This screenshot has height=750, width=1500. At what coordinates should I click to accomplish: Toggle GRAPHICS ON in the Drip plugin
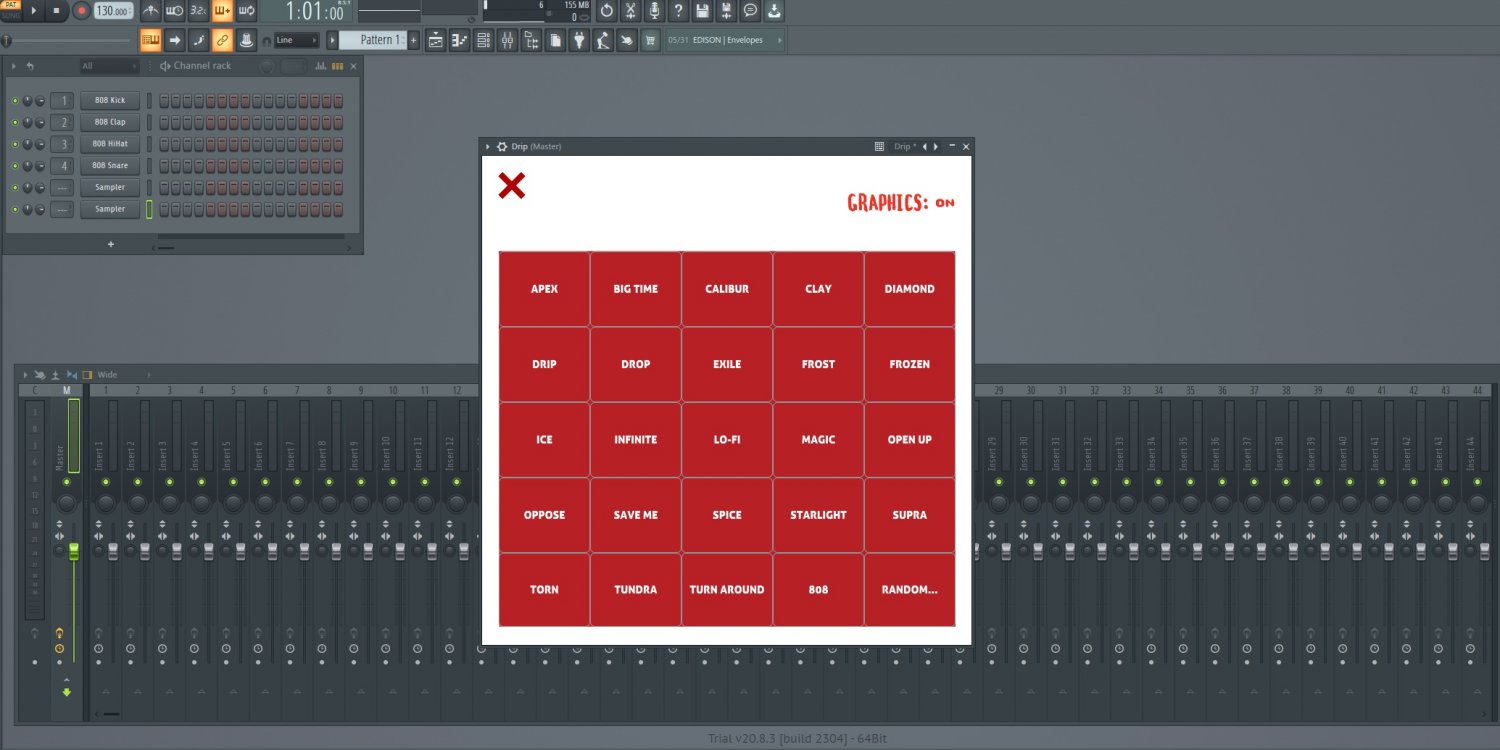tap(944, 201)
